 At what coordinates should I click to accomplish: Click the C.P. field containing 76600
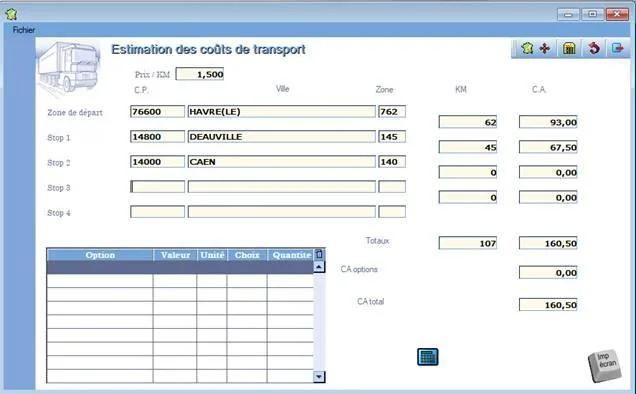pyautogui.click(x=157, y=112)
